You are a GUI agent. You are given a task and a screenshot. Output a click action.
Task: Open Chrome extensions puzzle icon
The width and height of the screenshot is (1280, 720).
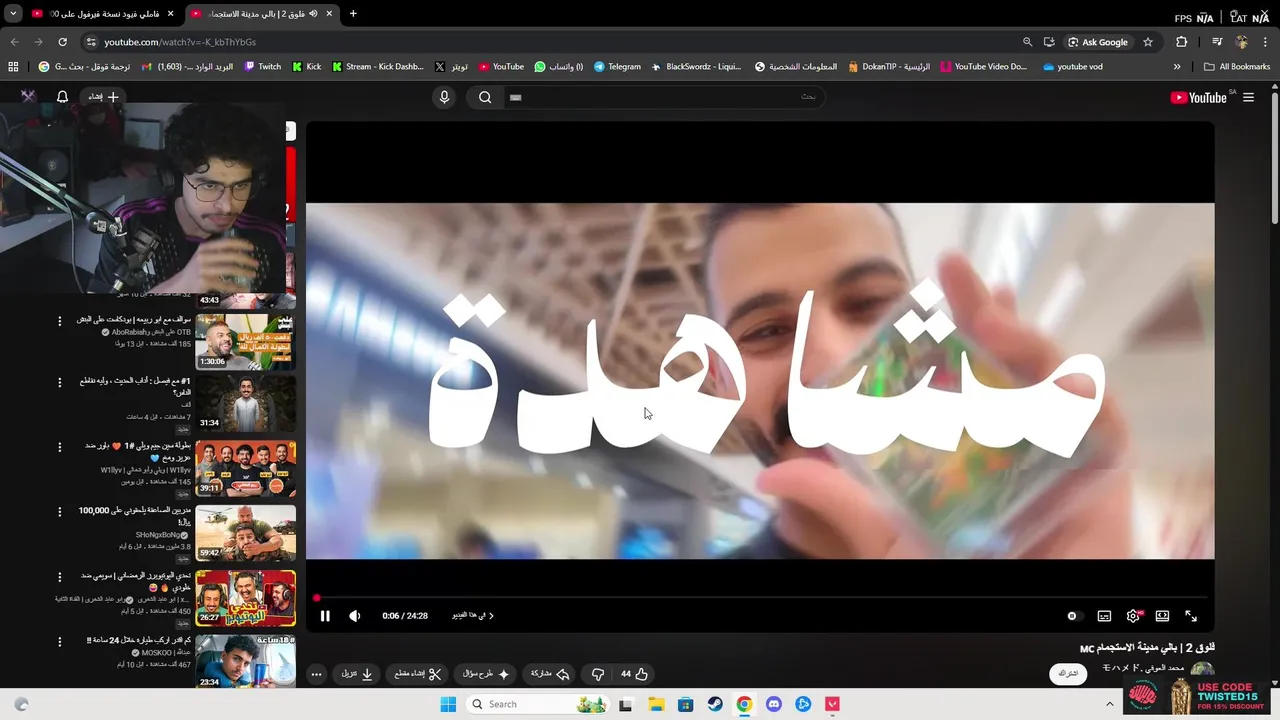coord(1181,42)
